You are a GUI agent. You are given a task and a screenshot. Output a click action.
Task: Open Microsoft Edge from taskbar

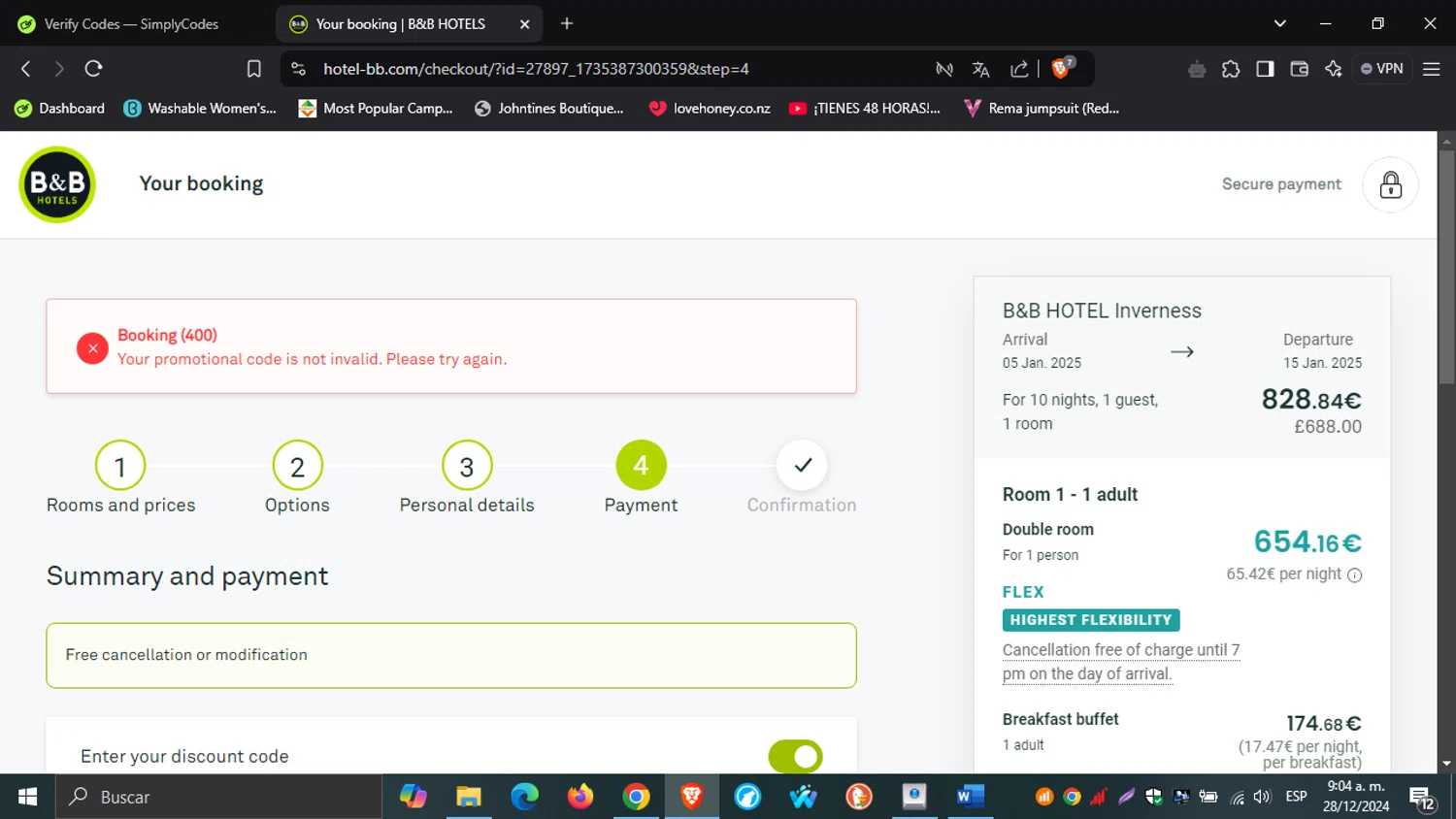[x=524, y=797]
